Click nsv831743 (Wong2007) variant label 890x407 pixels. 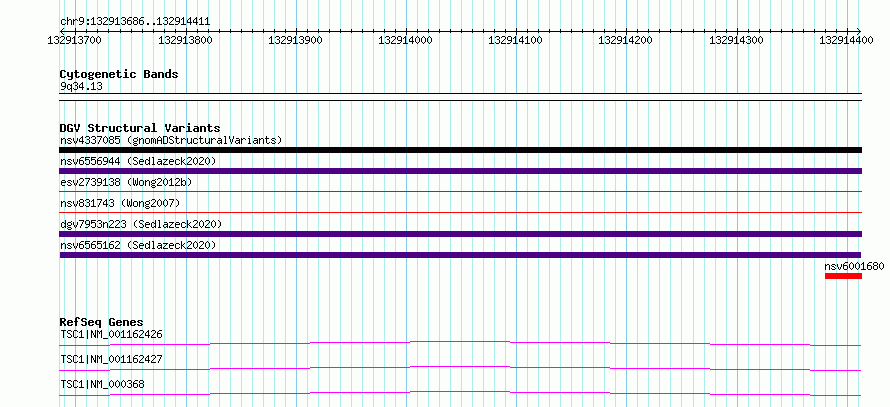(120, 203)
